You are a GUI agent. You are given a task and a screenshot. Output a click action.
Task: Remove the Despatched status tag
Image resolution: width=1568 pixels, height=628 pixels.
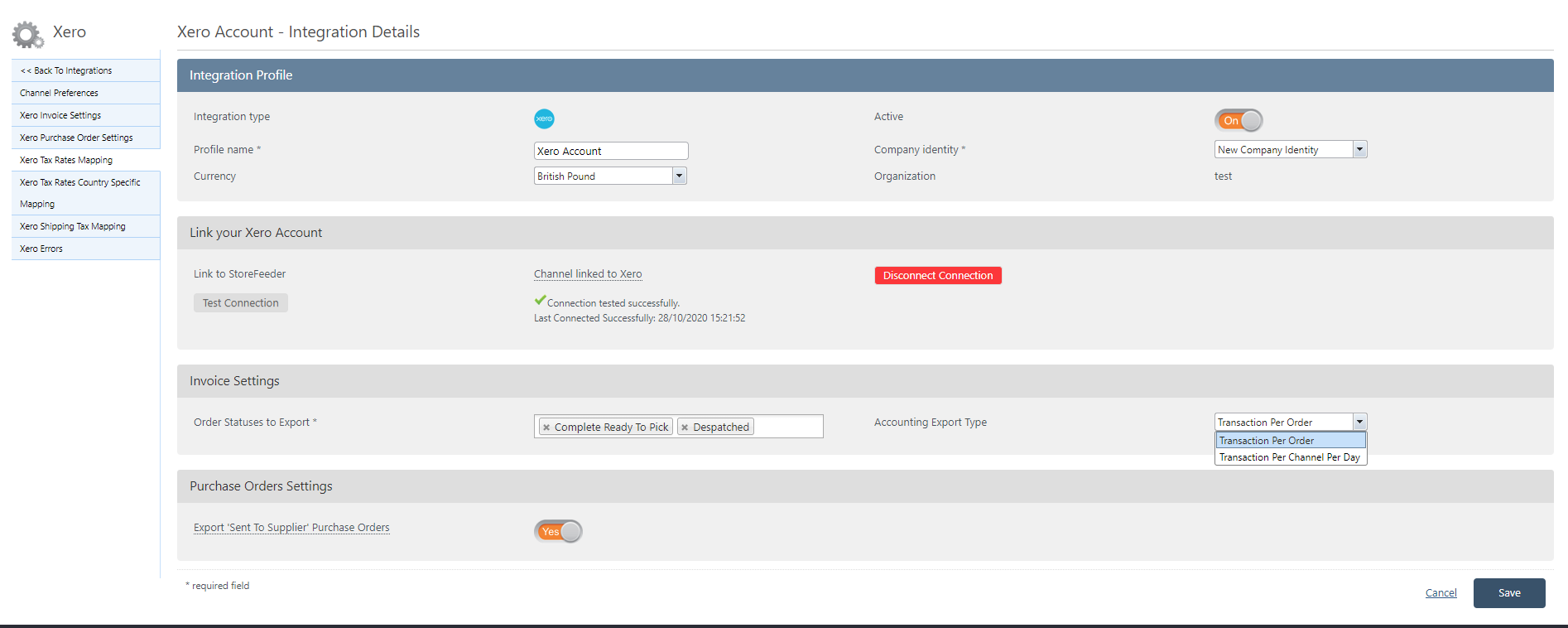pyautogui.click(x=685, y=428)
